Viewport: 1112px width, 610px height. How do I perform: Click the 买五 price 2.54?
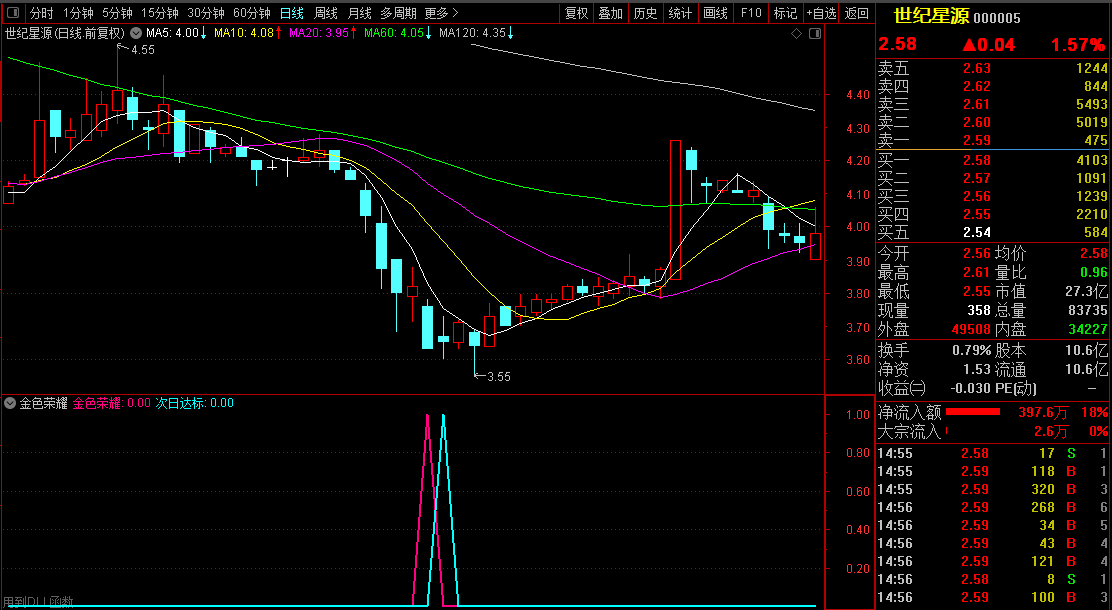[977, 232]
